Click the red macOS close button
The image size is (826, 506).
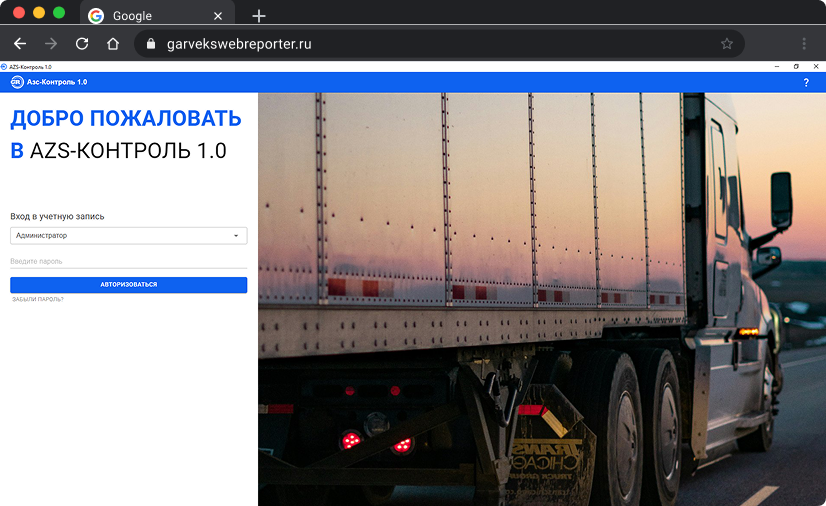pos(19,13)
